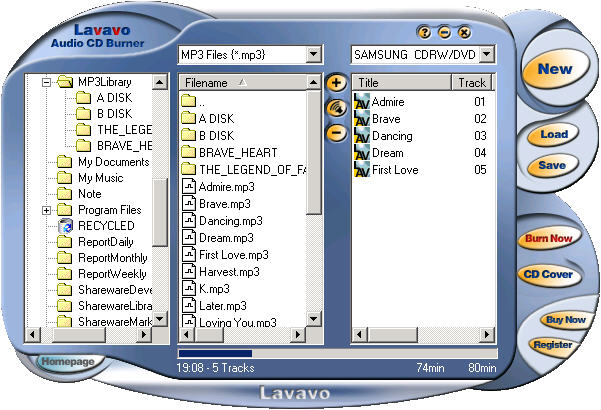
Task: Select ReportMonthly in the folder tree
Action: 113,258
